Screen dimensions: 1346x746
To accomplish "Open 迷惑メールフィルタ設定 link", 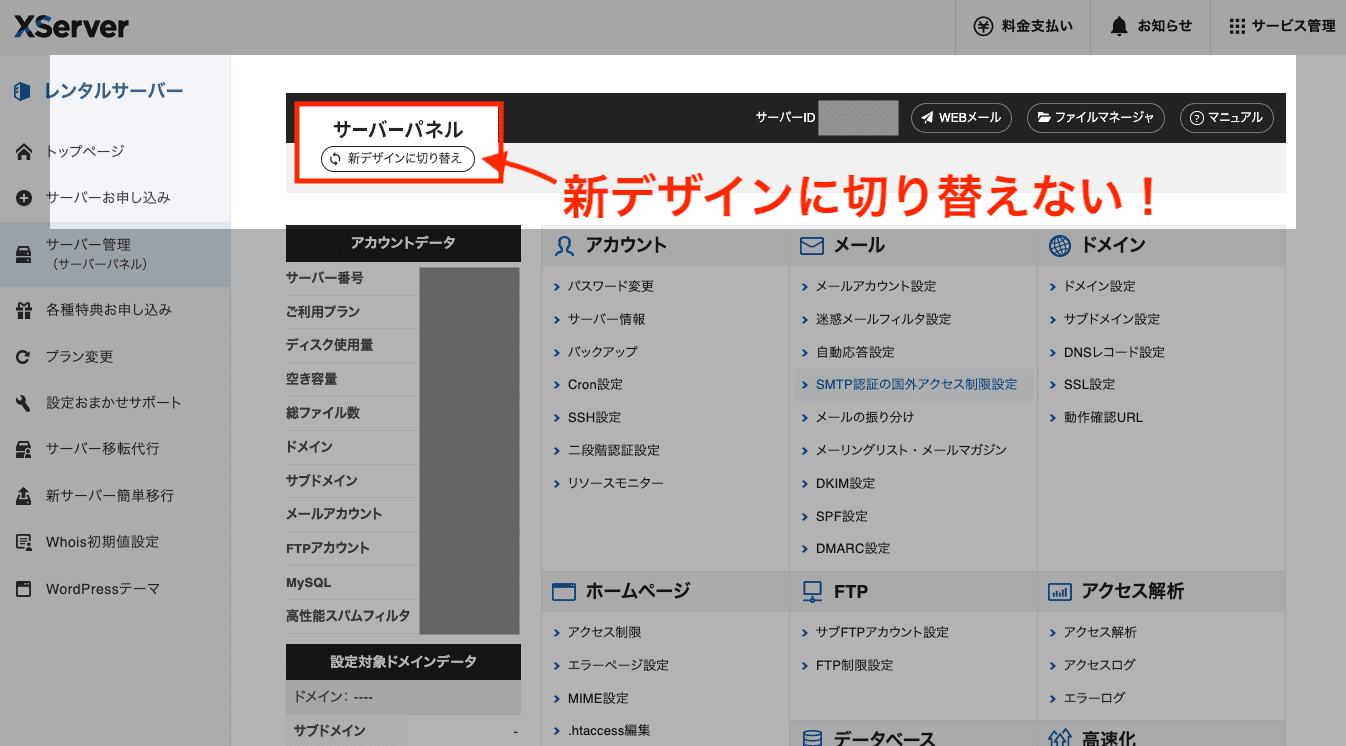I will pyautogui.click(x=883, y=319).
